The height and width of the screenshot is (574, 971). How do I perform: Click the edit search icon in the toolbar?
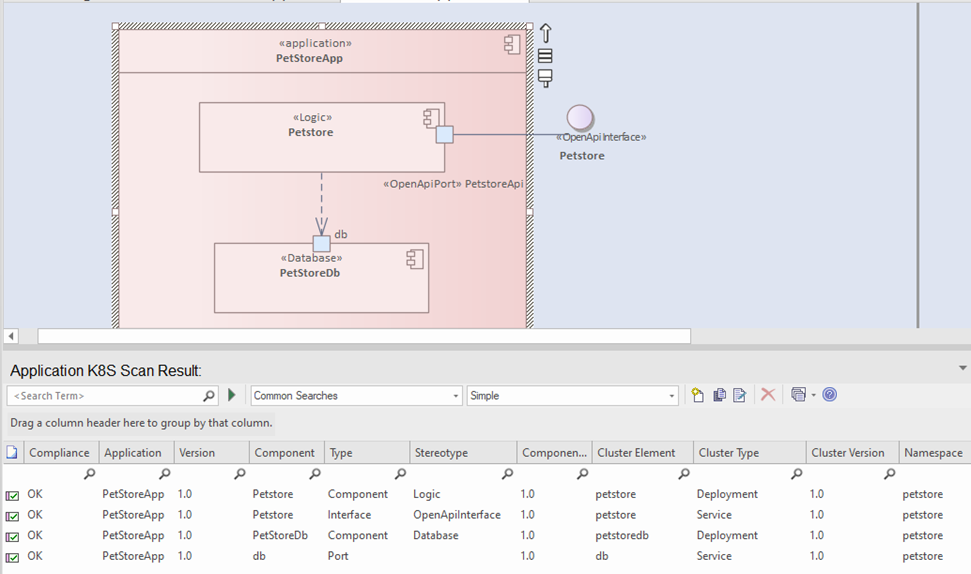[739, 395]
